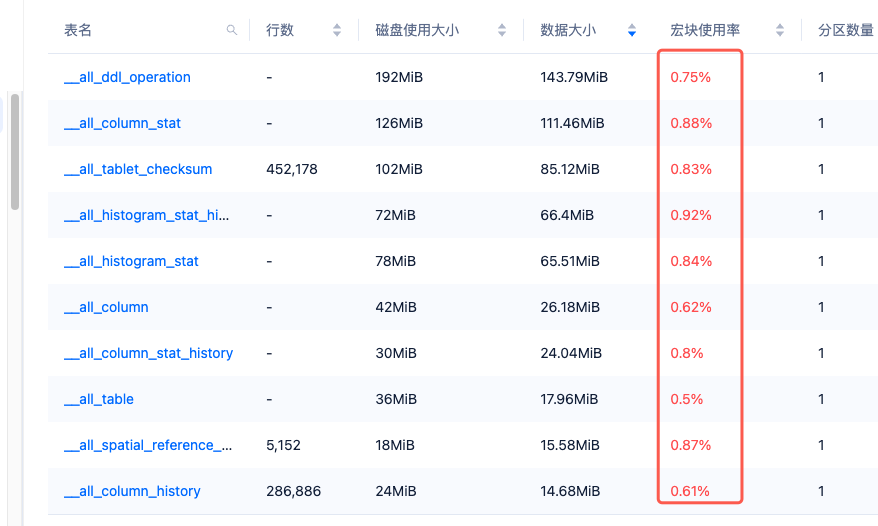Open truncated __all_histogram_stat_hi... table link
Screen dimensions: 878x526
[x=147, y=215]
